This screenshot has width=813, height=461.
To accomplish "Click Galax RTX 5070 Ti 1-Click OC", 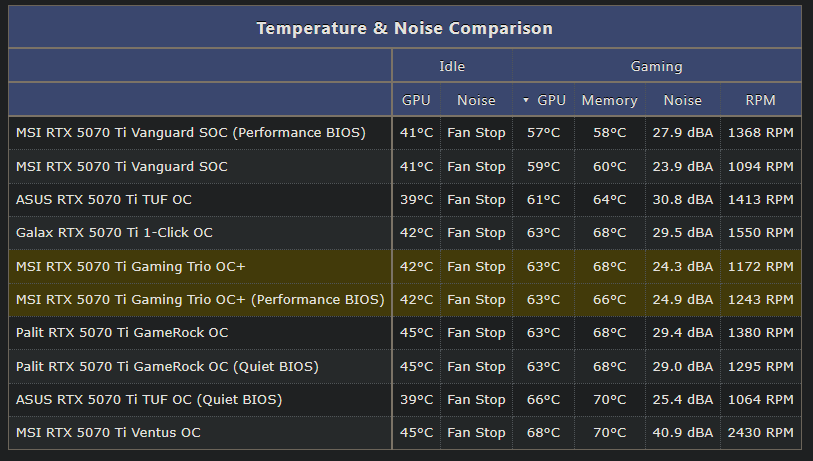I will [114, 233].
